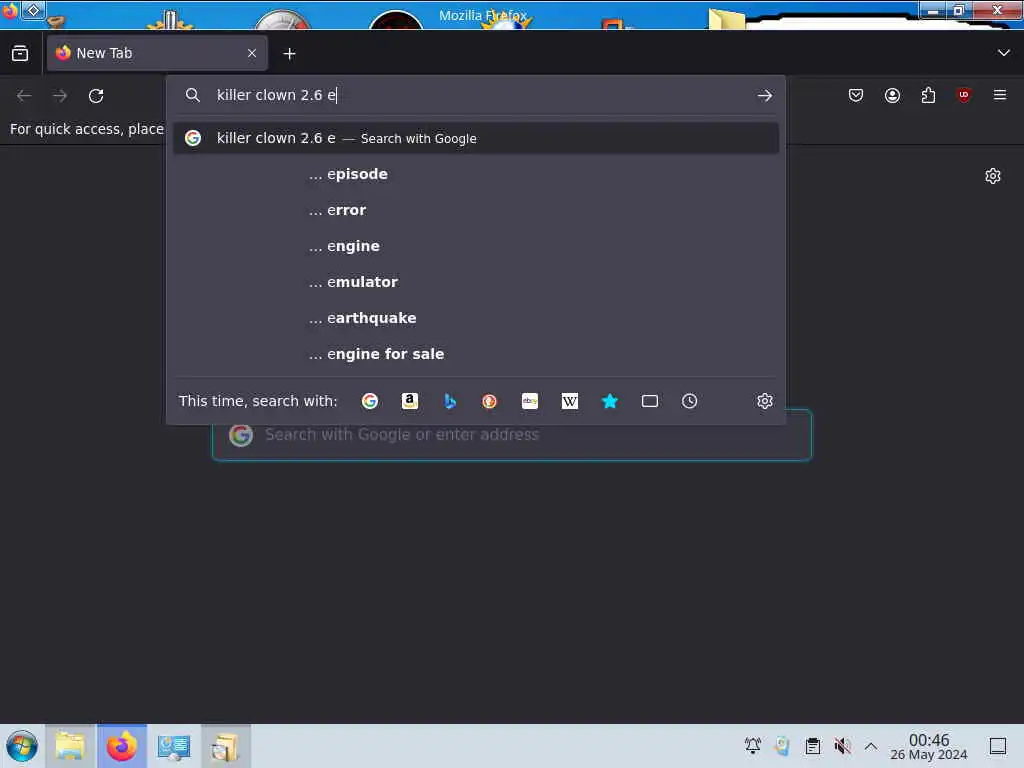Close the New Tab tab

252,54
